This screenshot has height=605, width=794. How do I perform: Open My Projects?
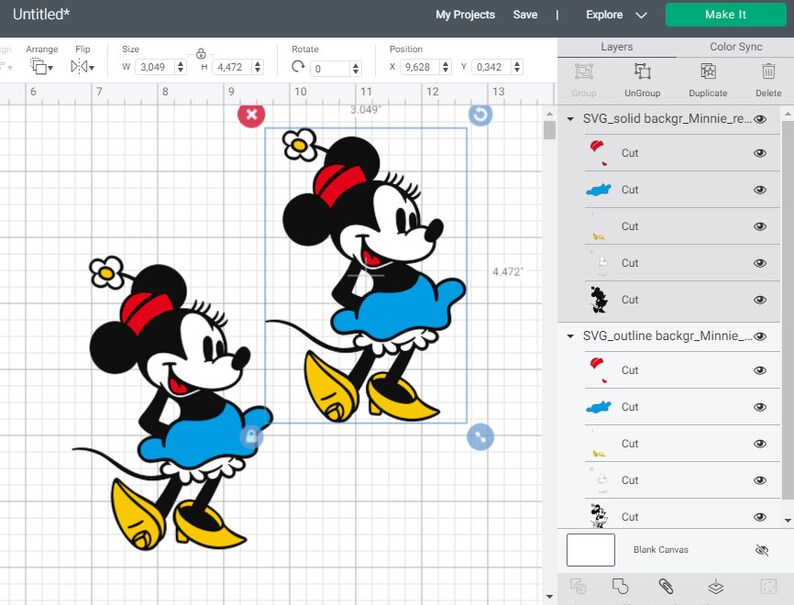point(465,15)
